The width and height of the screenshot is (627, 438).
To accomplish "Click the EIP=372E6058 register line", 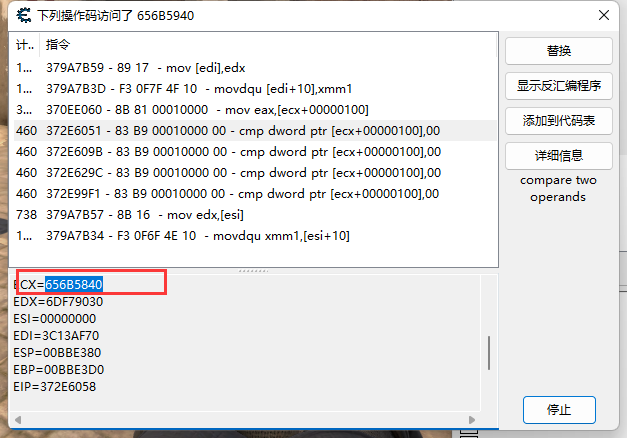I will click(54, 387).
